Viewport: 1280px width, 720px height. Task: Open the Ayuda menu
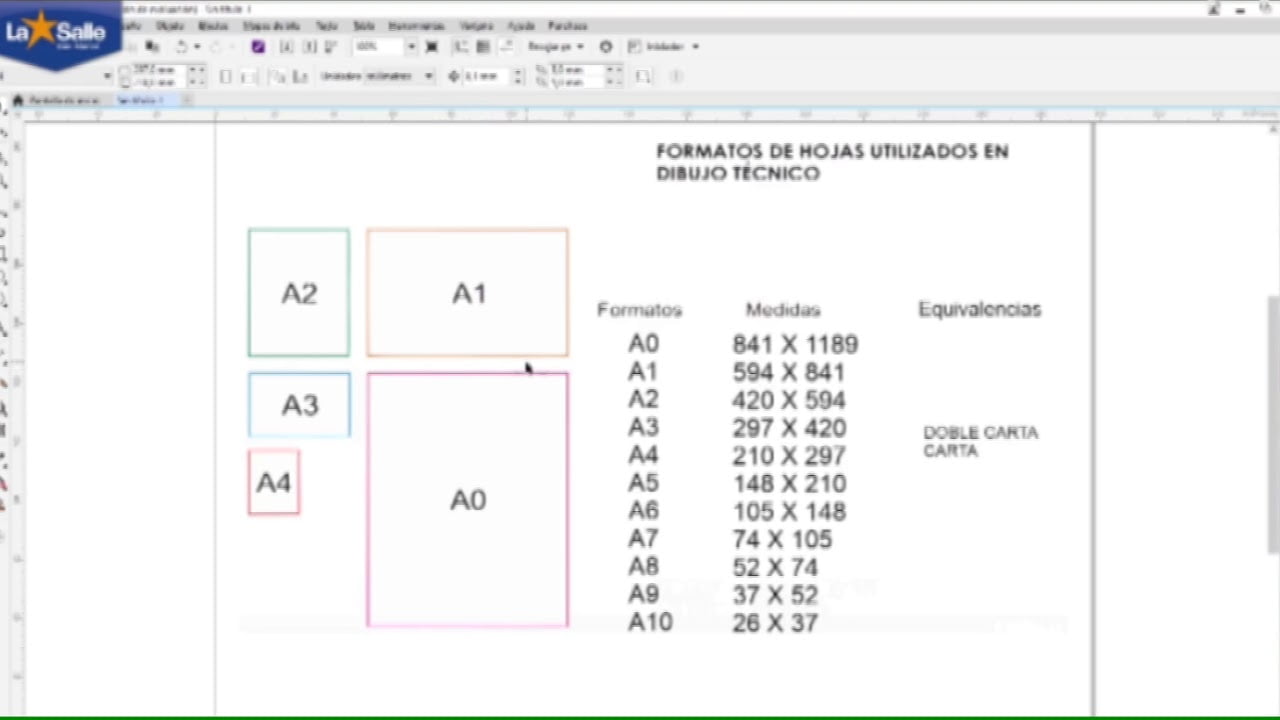pyautogui.click(x=521, y=26)
